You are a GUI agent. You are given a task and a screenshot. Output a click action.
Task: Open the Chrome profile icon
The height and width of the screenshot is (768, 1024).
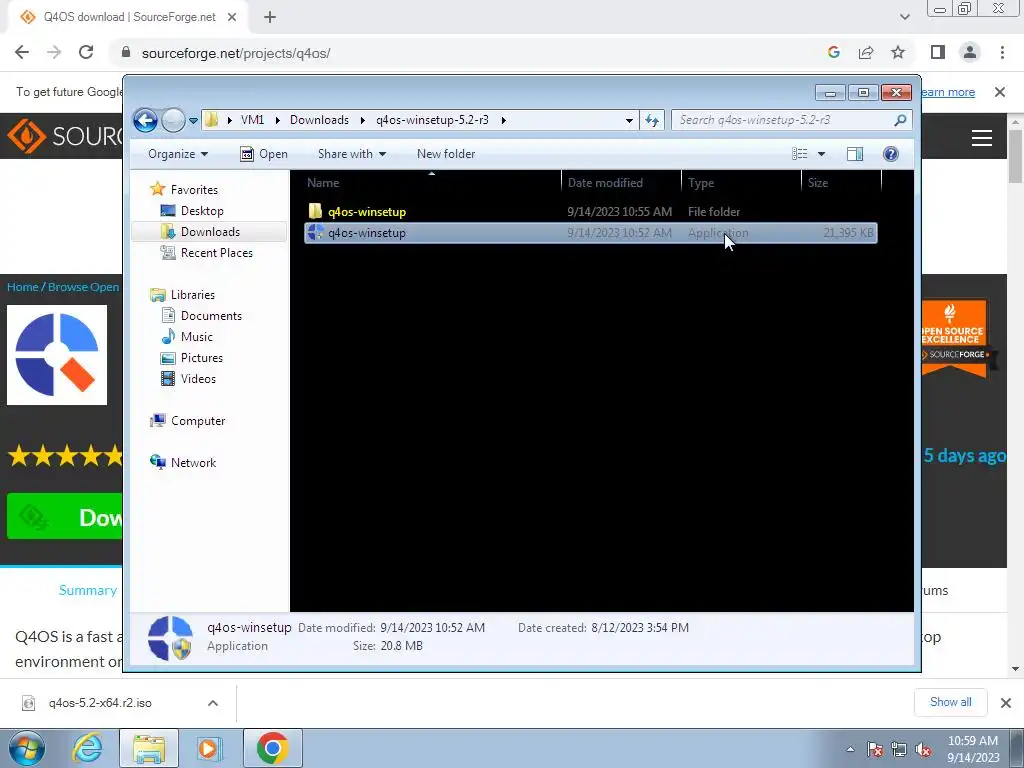[x=970, y=53]
